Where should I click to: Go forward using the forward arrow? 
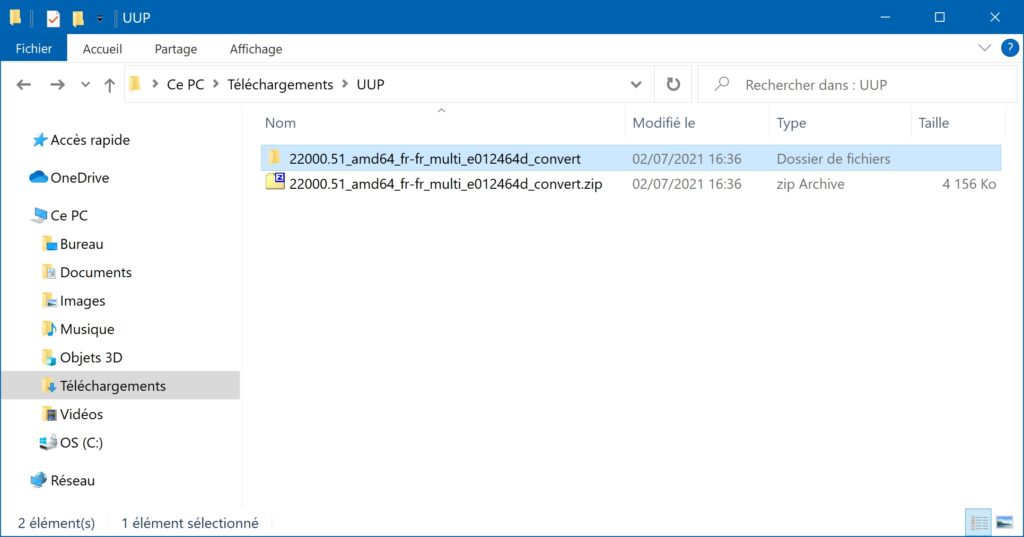pos(57,84)
